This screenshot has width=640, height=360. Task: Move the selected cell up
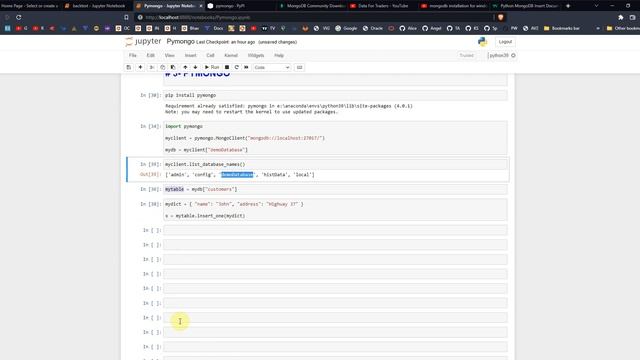pyautogui.click(x=185, y=67)
